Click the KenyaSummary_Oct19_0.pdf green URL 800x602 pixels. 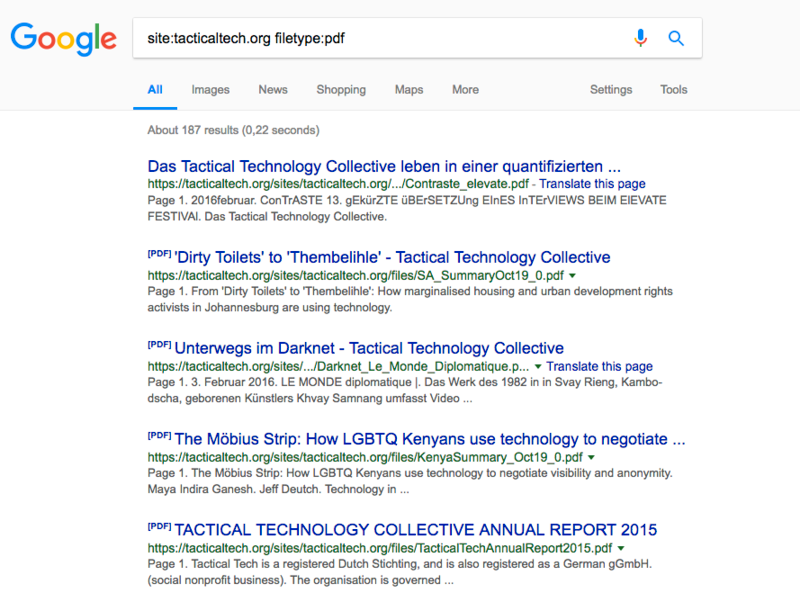(x=365, y=457)
